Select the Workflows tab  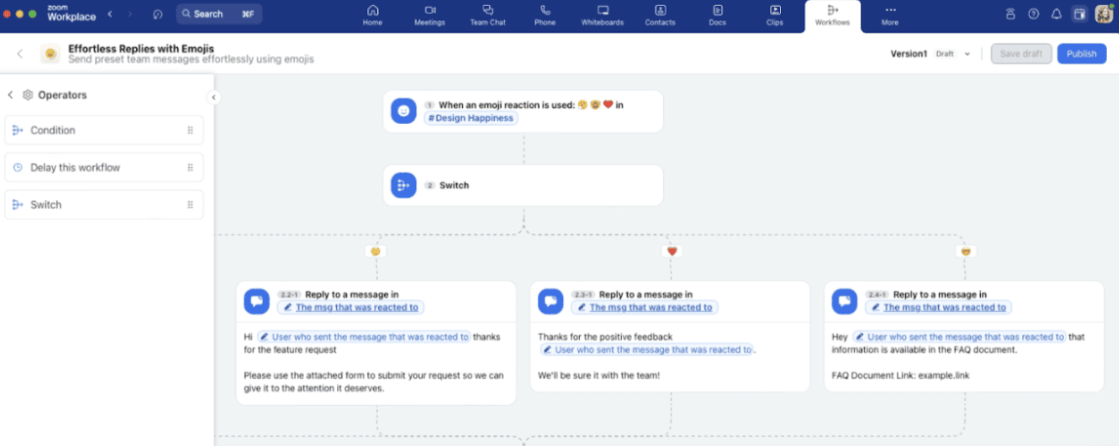pos(833,16)
